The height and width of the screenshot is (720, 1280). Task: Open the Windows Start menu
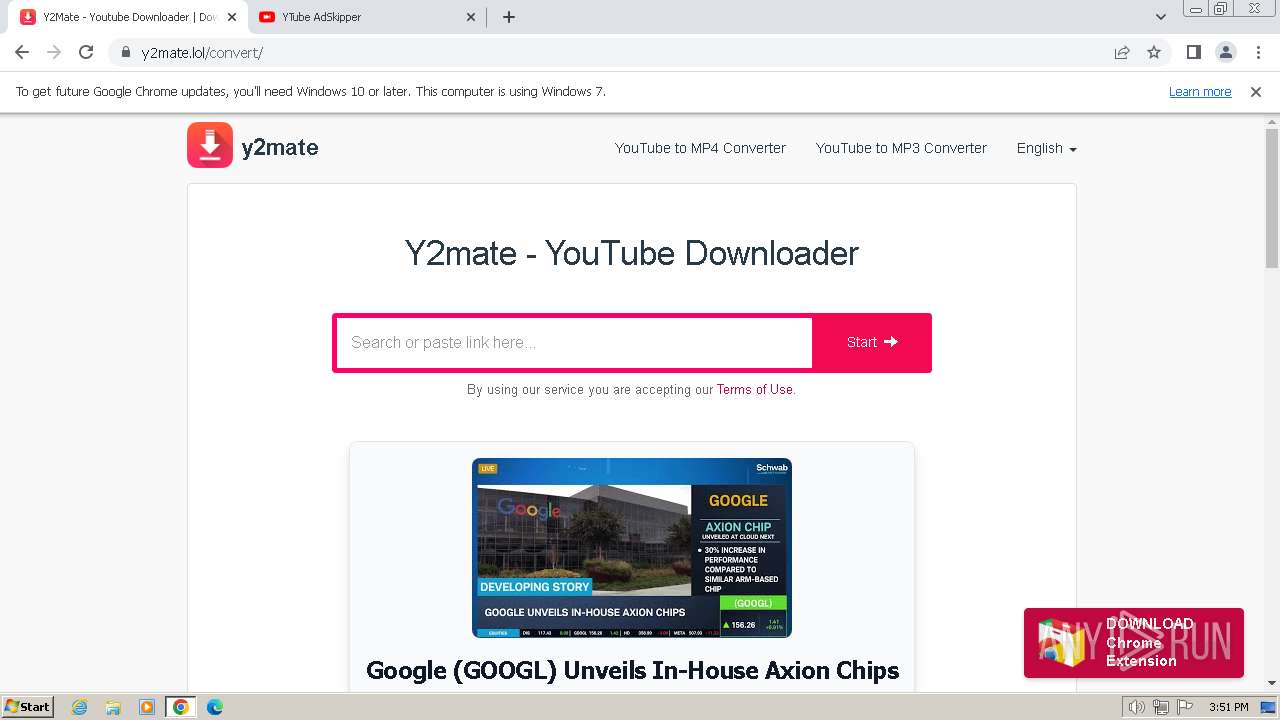(27, 706)
